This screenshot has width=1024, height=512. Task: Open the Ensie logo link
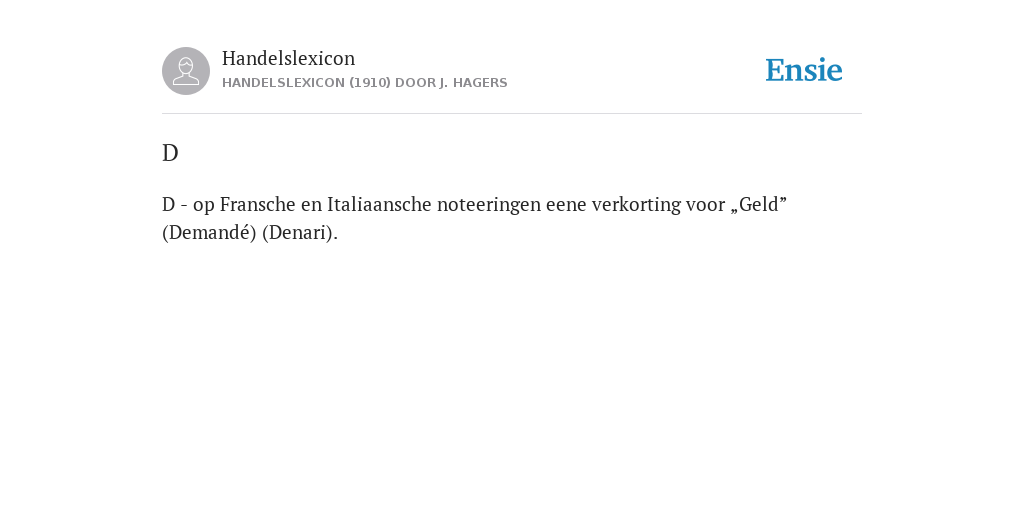point(804,70)
